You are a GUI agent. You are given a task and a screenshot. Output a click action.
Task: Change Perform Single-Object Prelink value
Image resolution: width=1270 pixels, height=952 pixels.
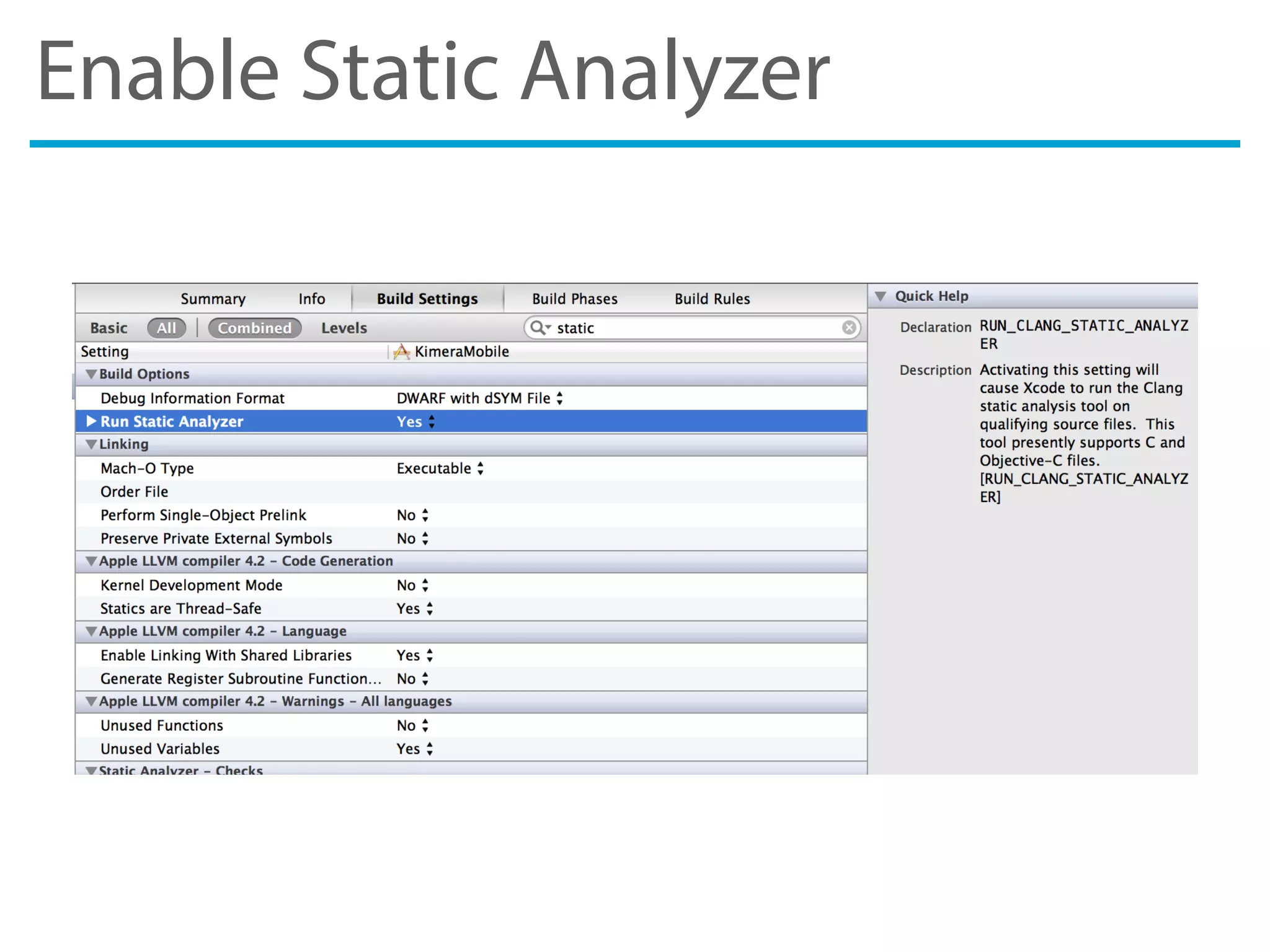click(x=412, y=515)
